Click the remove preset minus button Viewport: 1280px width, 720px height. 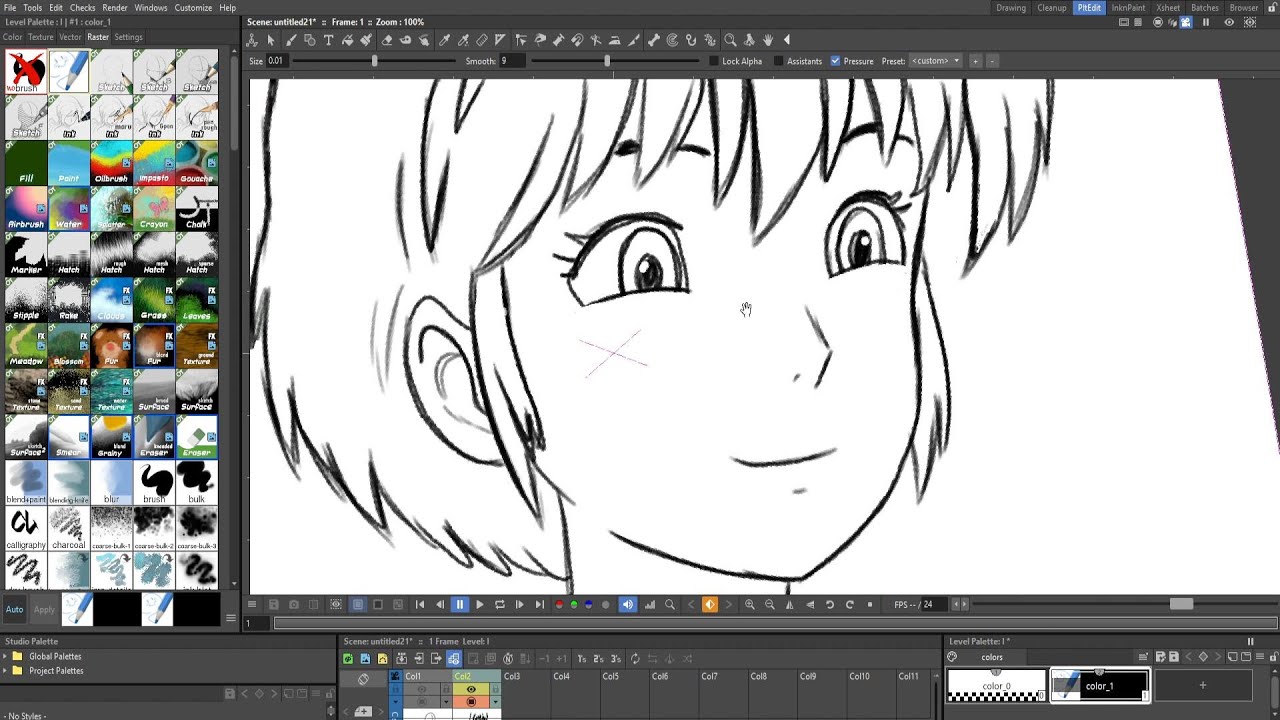[x=992, y=61]
